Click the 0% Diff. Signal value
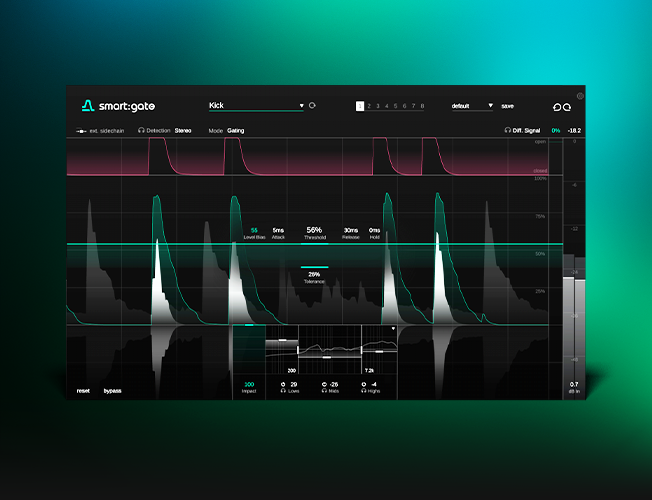The width and height of the screenshot is (652, 500). coord(556,131)
